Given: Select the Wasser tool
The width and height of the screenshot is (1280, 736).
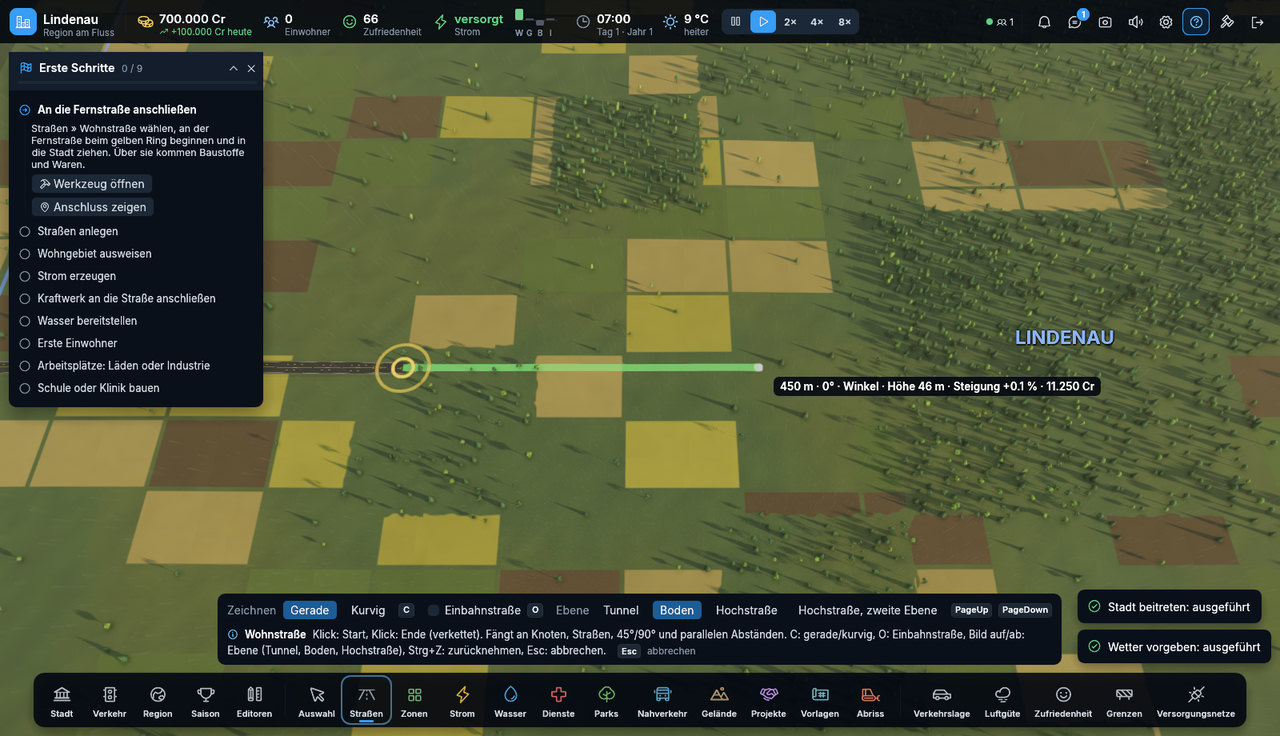Looking at the screenshot, I should [510, 701].
